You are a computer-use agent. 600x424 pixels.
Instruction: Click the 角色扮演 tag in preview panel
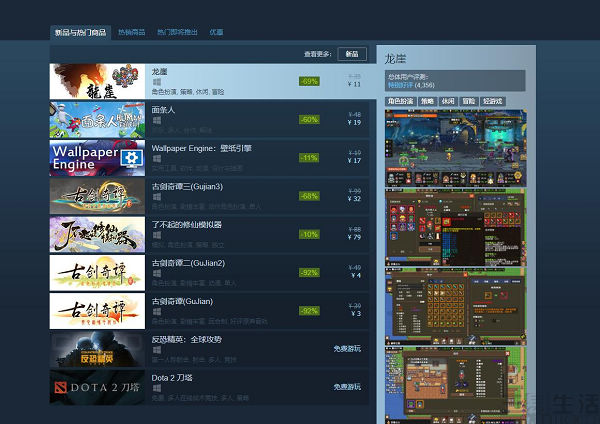(x=401, y=101)
